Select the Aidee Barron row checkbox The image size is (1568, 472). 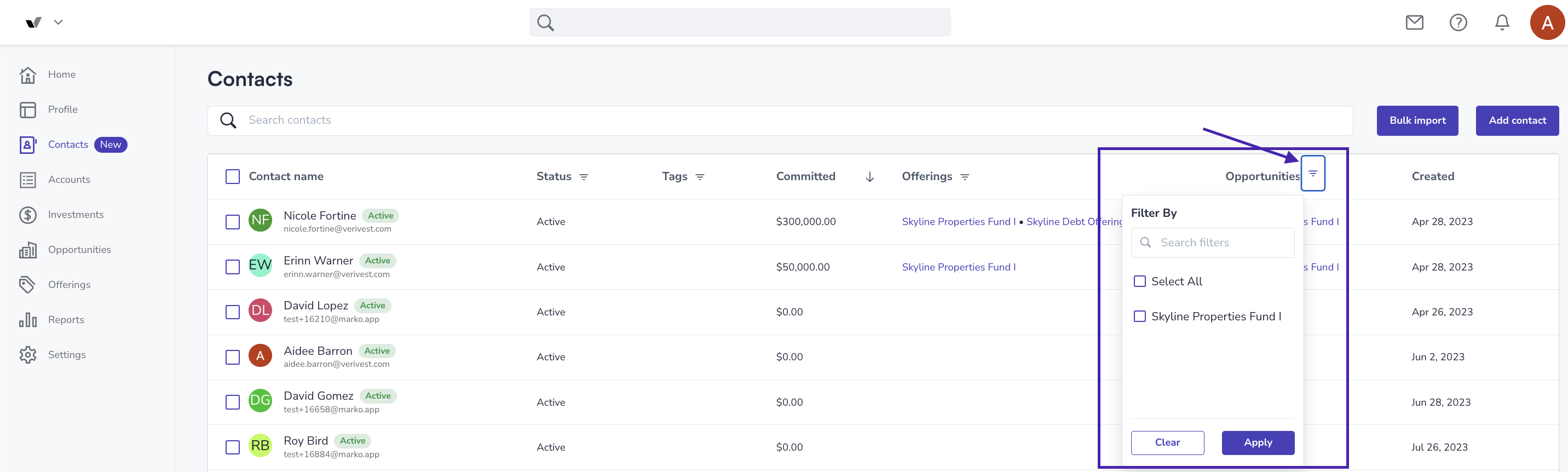233,357
